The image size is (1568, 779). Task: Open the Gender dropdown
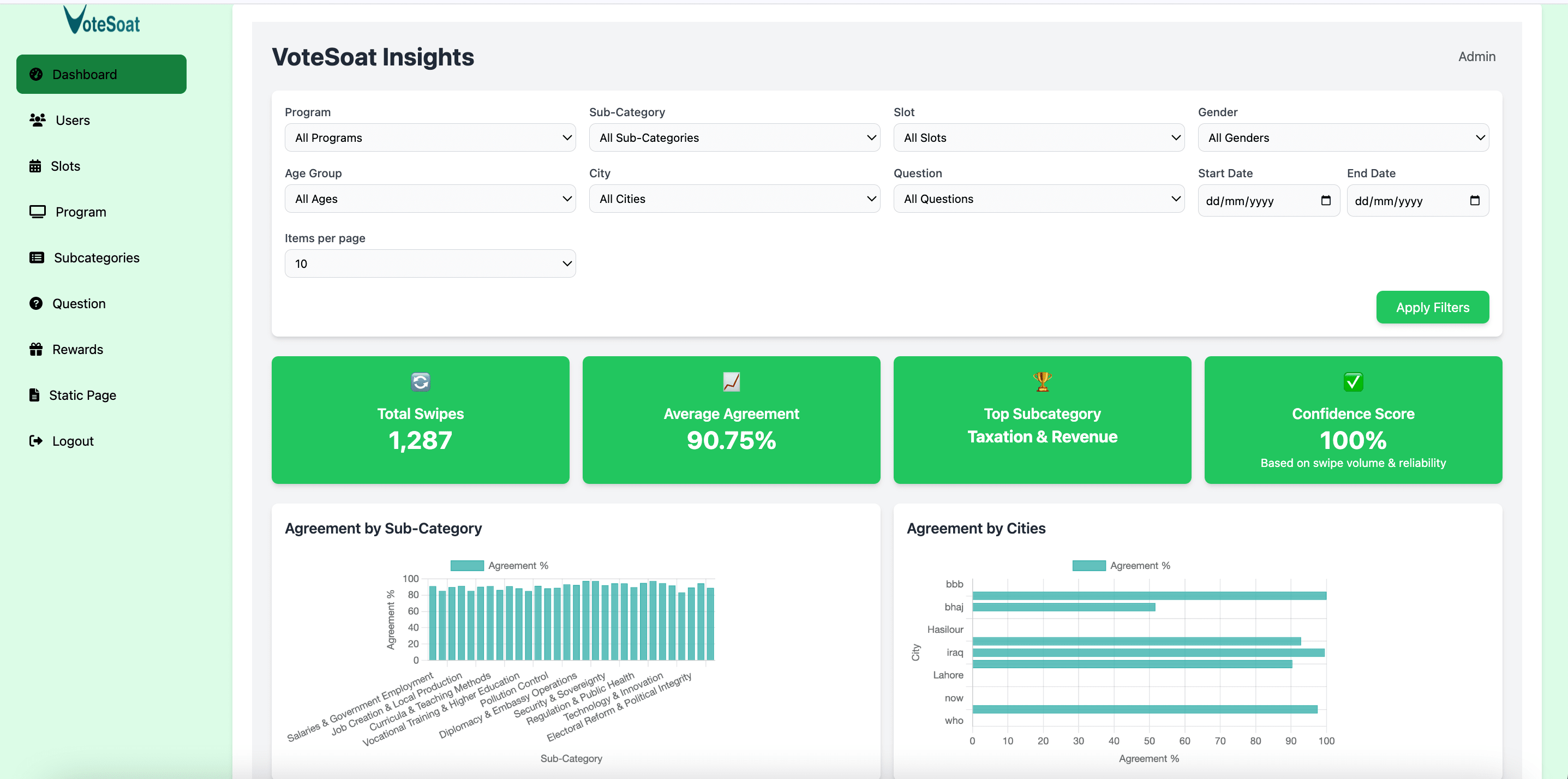[1343, 137]
